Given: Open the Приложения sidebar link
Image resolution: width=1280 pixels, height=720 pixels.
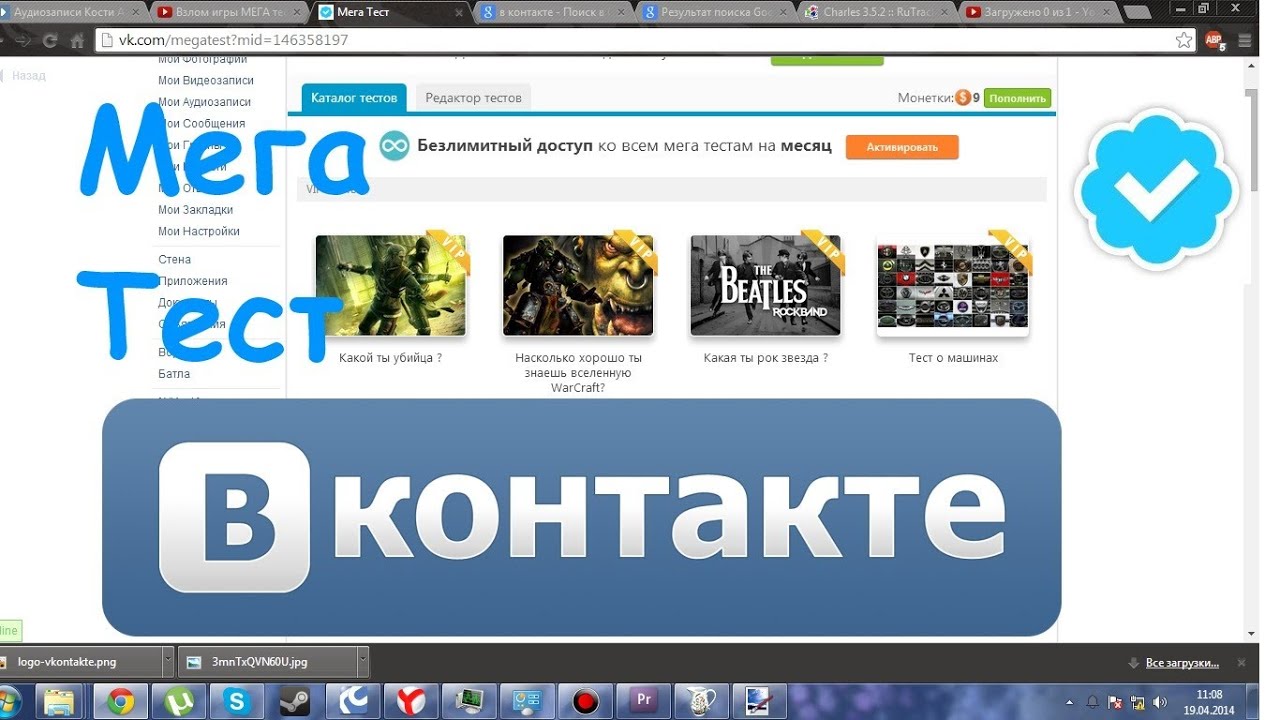Looking at the screenshot, I should (x=193, y=281).
